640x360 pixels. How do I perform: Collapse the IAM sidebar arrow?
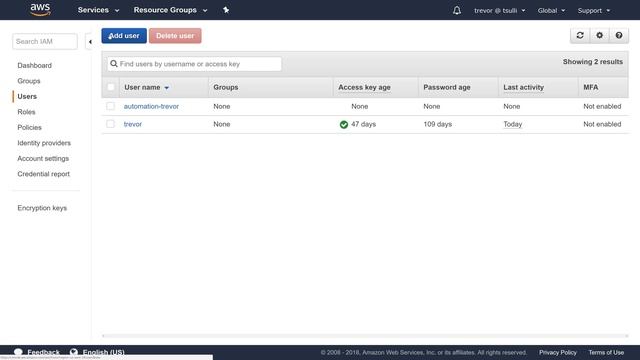click(x=90, y=42)
